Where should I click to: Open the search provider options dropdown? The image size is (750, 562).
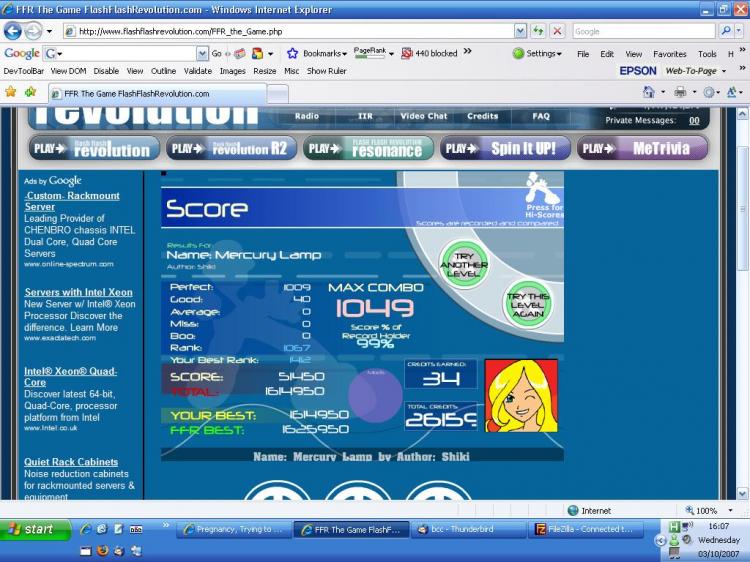[739, 32]
